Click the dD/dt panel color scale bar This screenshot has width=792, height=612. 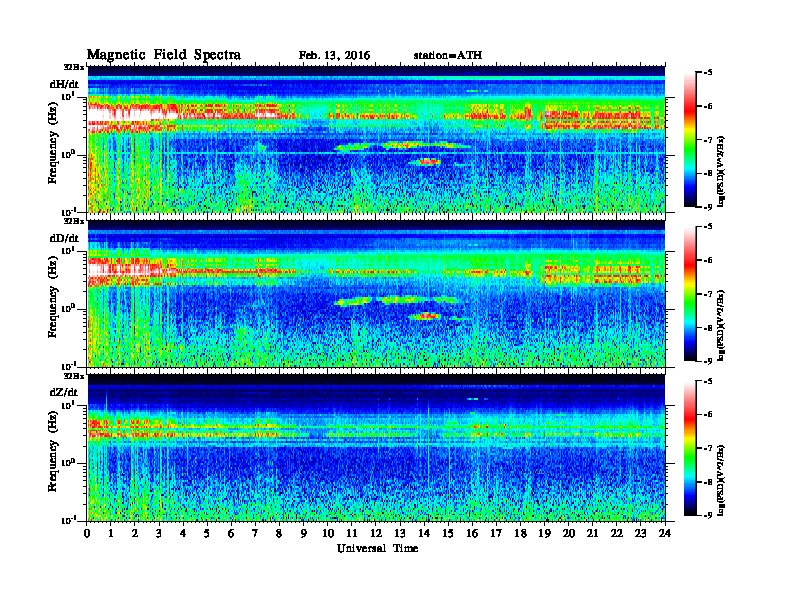[690, 294]
